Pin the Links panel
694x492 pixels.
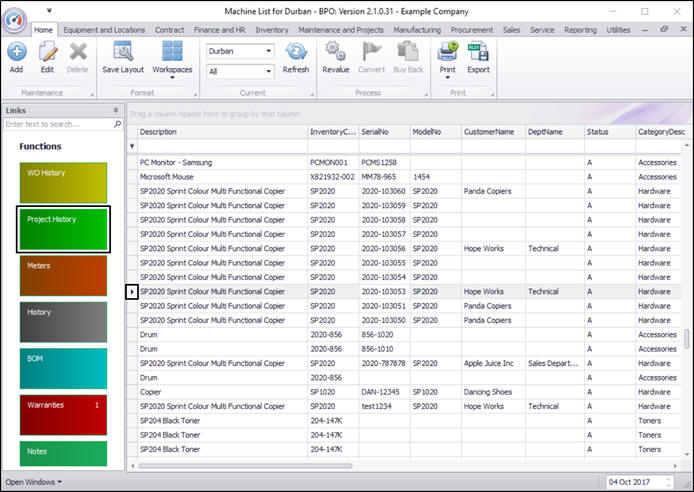116,110
